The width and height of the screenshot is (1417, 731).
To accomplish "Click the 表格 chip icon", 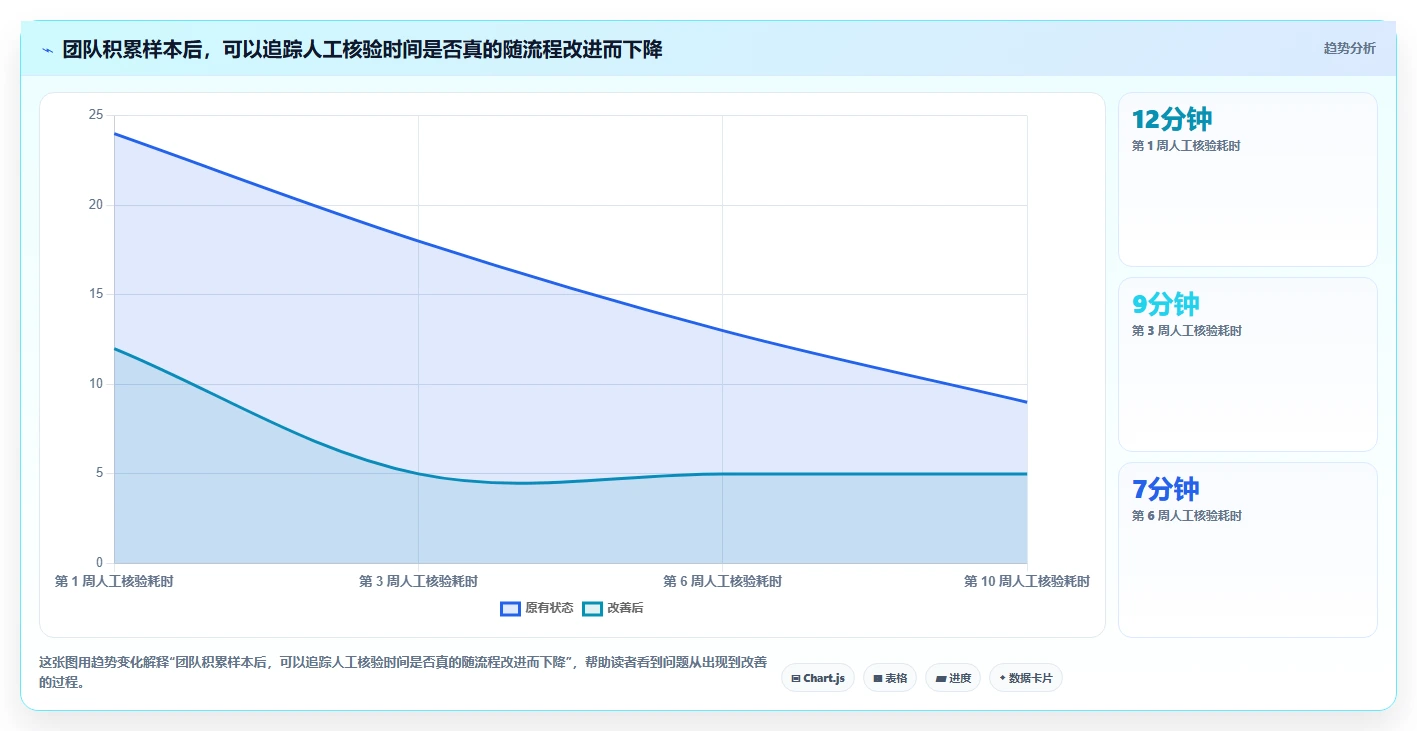I will (x=877, y=678).
